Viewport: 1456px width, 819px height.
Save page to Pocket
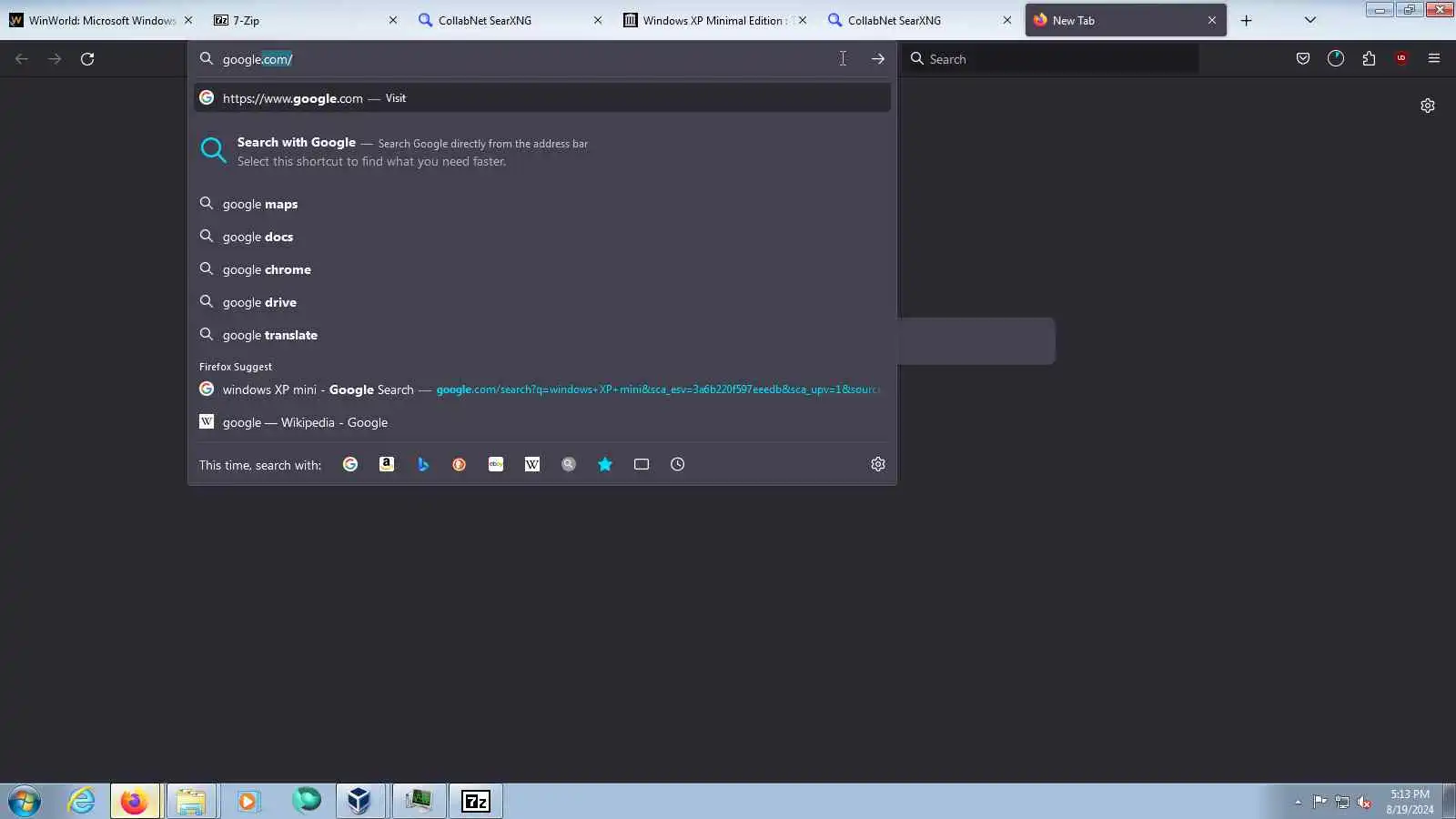(x=1303, y=59)
